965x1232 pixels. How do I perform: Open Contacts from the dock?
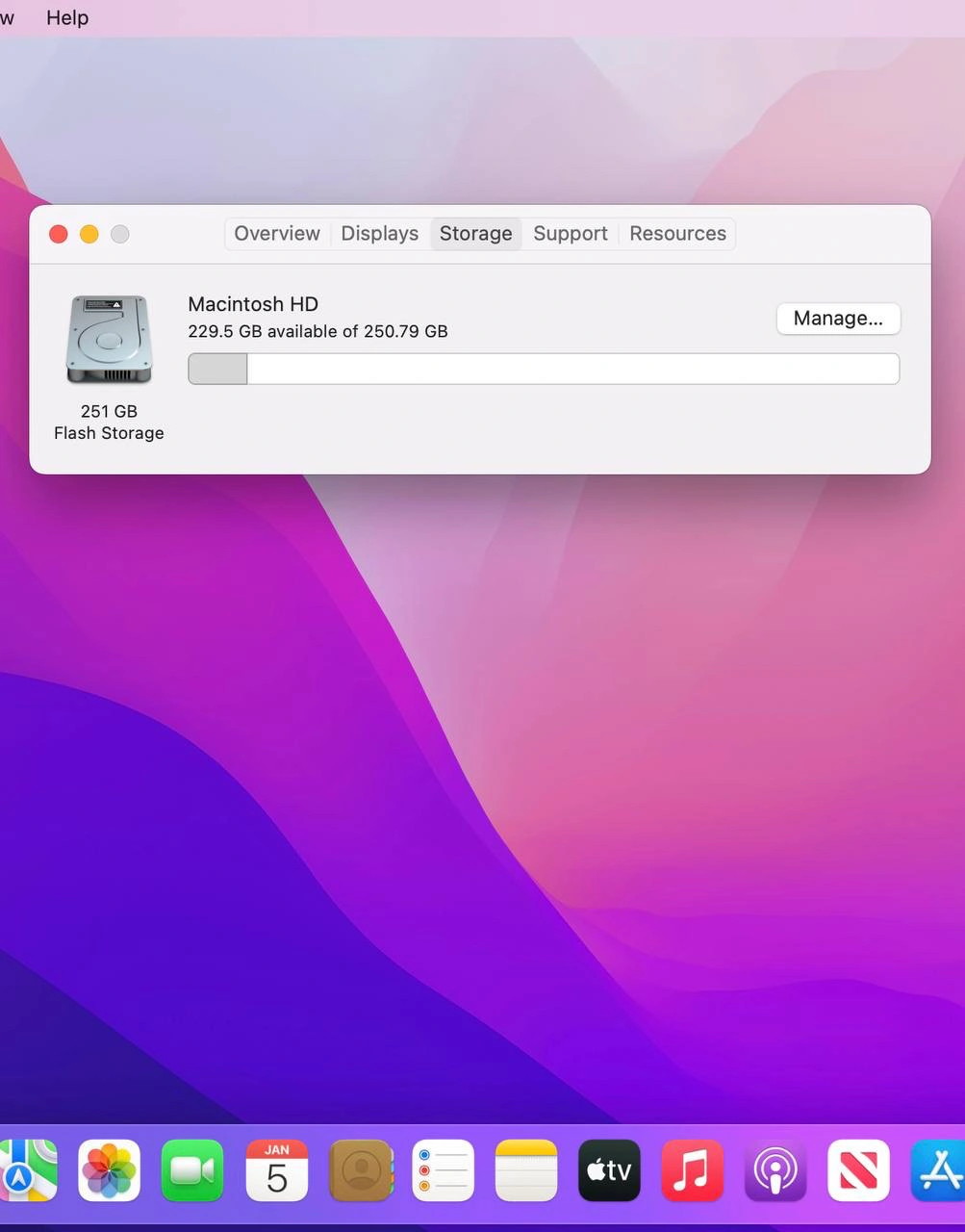[x=361, y=1170]
